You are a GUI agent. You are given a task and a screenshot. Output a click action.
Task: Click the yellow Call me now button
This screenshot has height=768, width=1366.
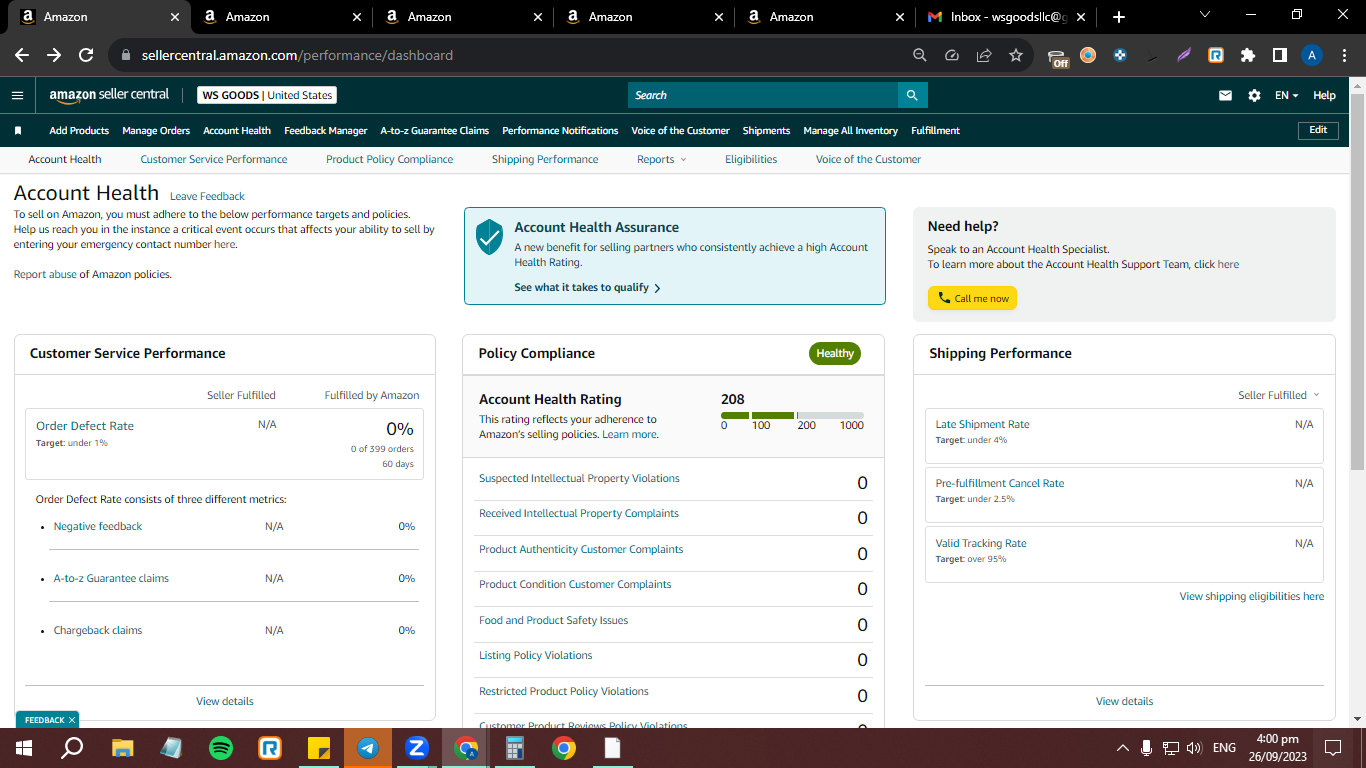972,298
